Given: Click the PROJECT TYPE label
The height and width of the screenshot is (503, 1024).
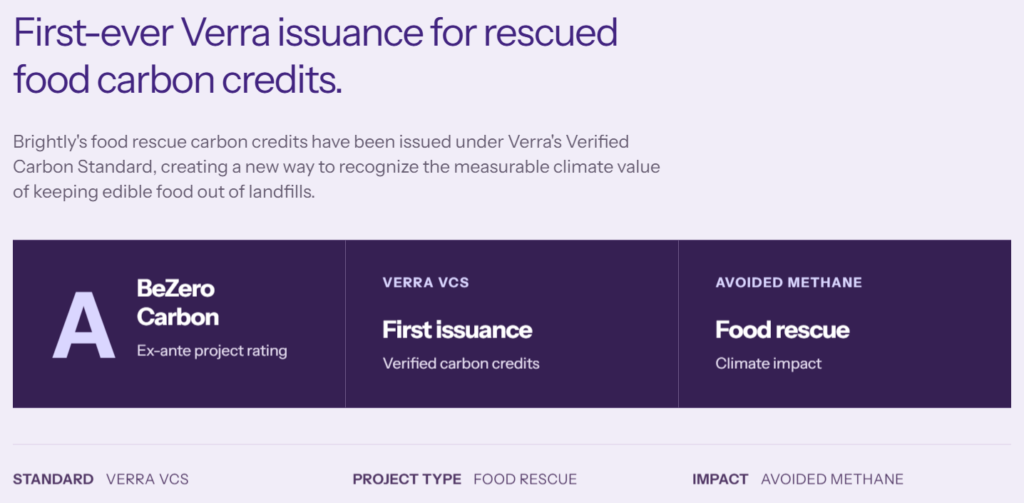Looking at the screenshot, I should click(407, 479).
